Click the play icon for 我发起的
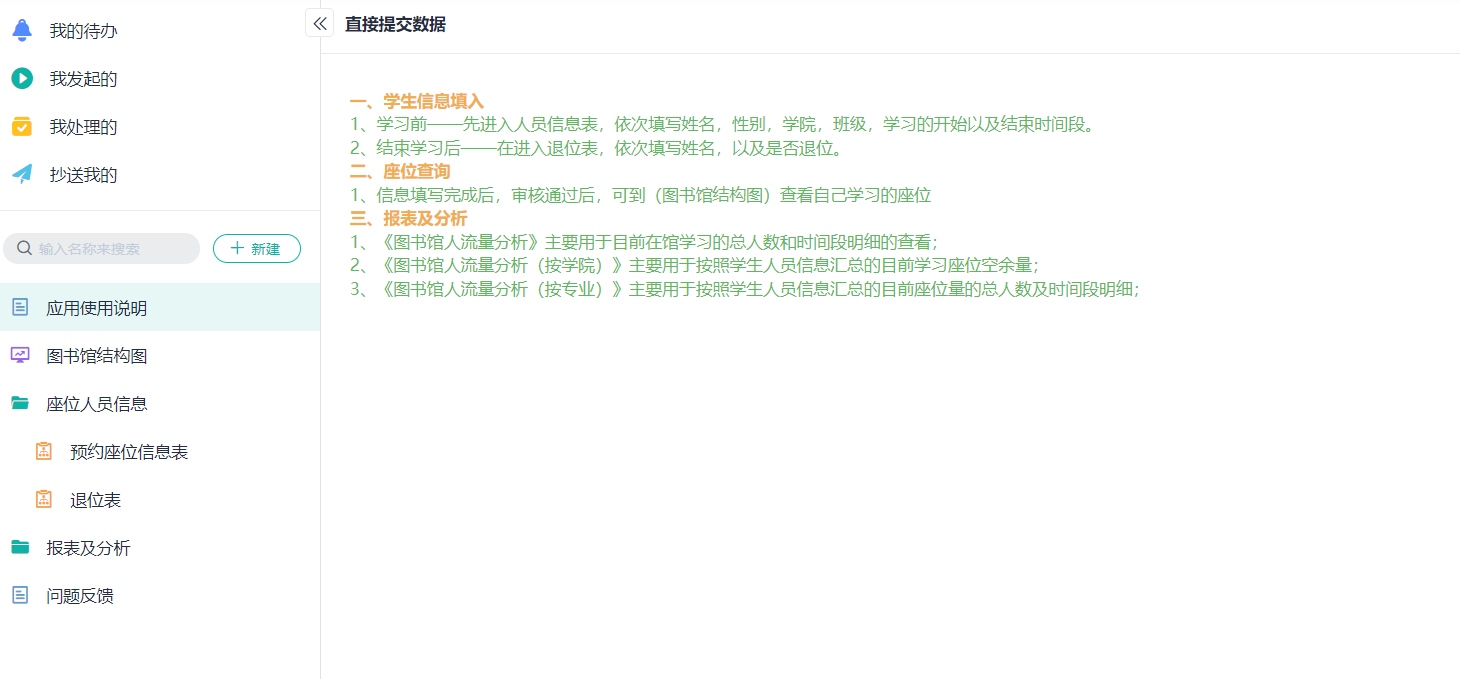This screenshot has height=679, width=1460. (22, 78)
